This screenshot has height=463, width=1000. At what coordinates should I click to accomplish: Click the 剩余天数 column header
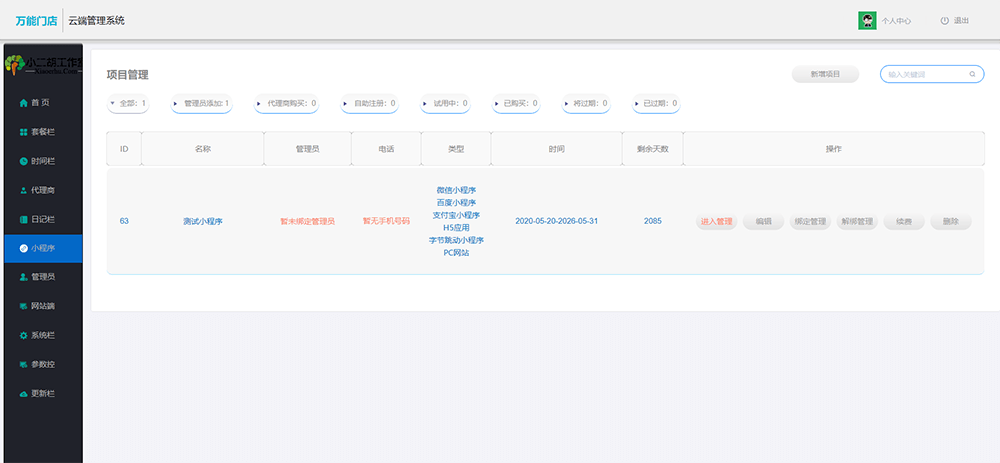click(x=652, y=149)
